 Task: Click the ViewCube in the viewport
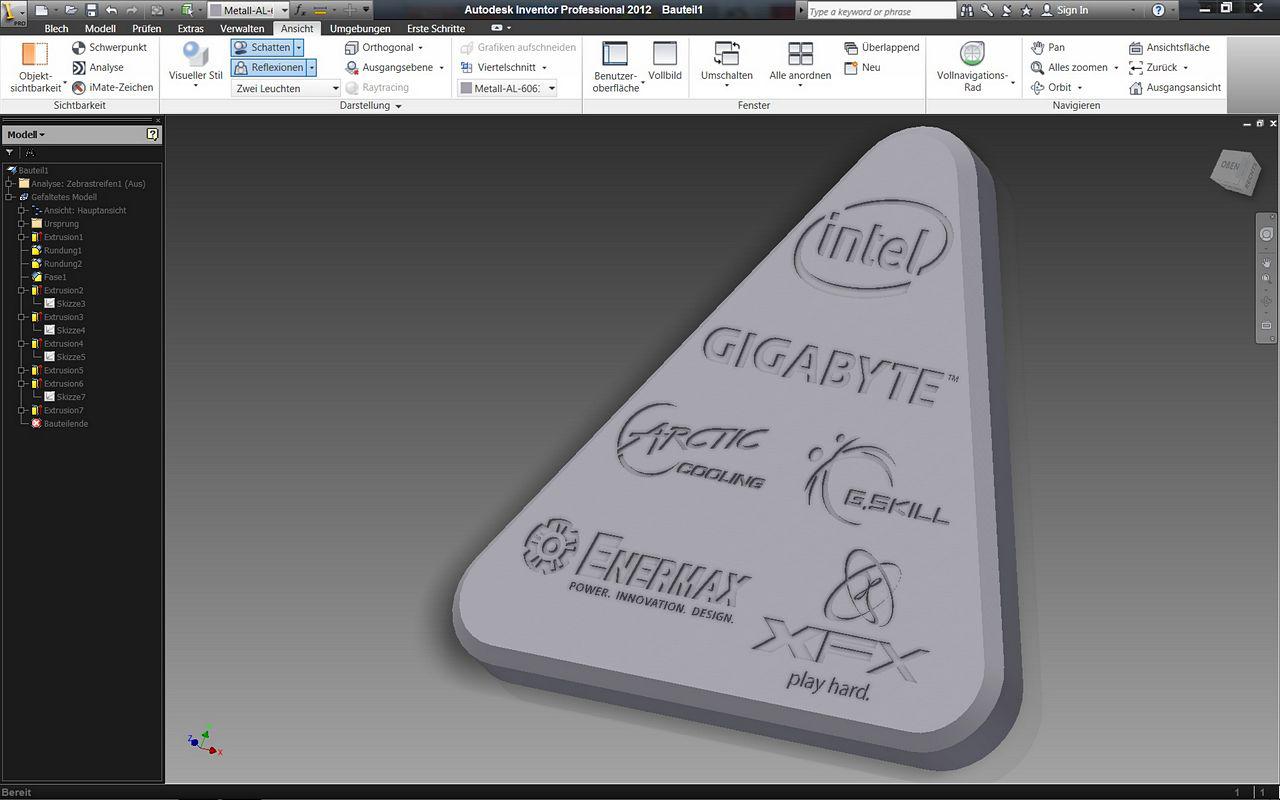pos(1236,171)
